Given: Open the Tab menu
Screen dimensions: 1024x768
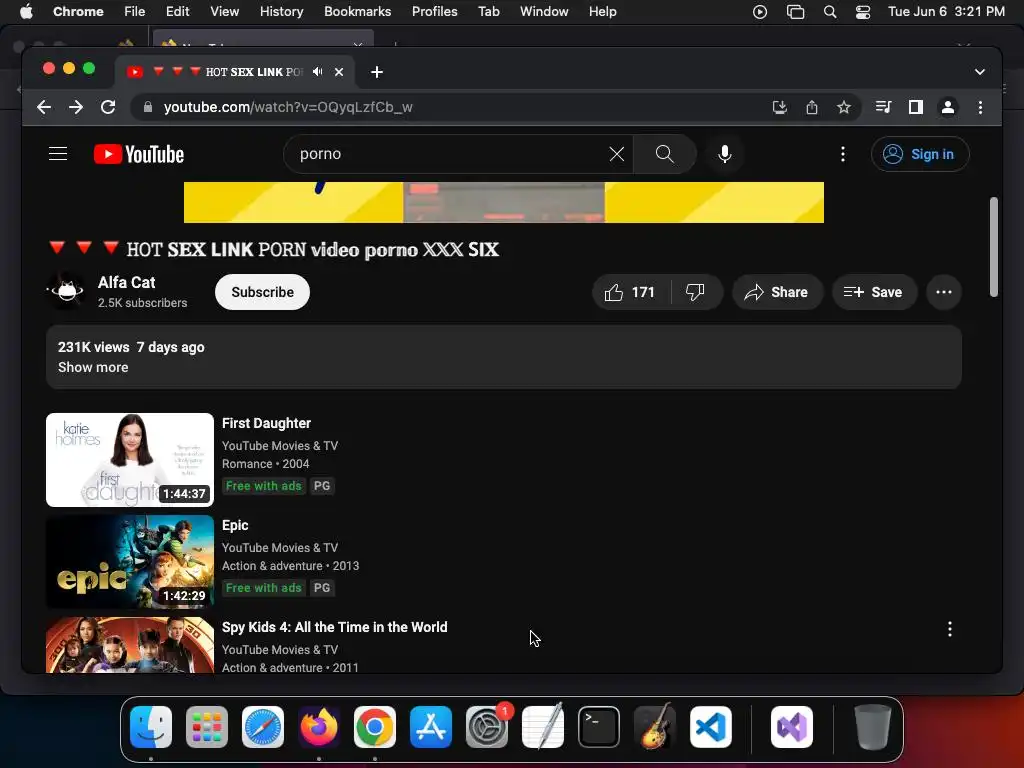Looking at the screenshot, I should click(488, 12).
